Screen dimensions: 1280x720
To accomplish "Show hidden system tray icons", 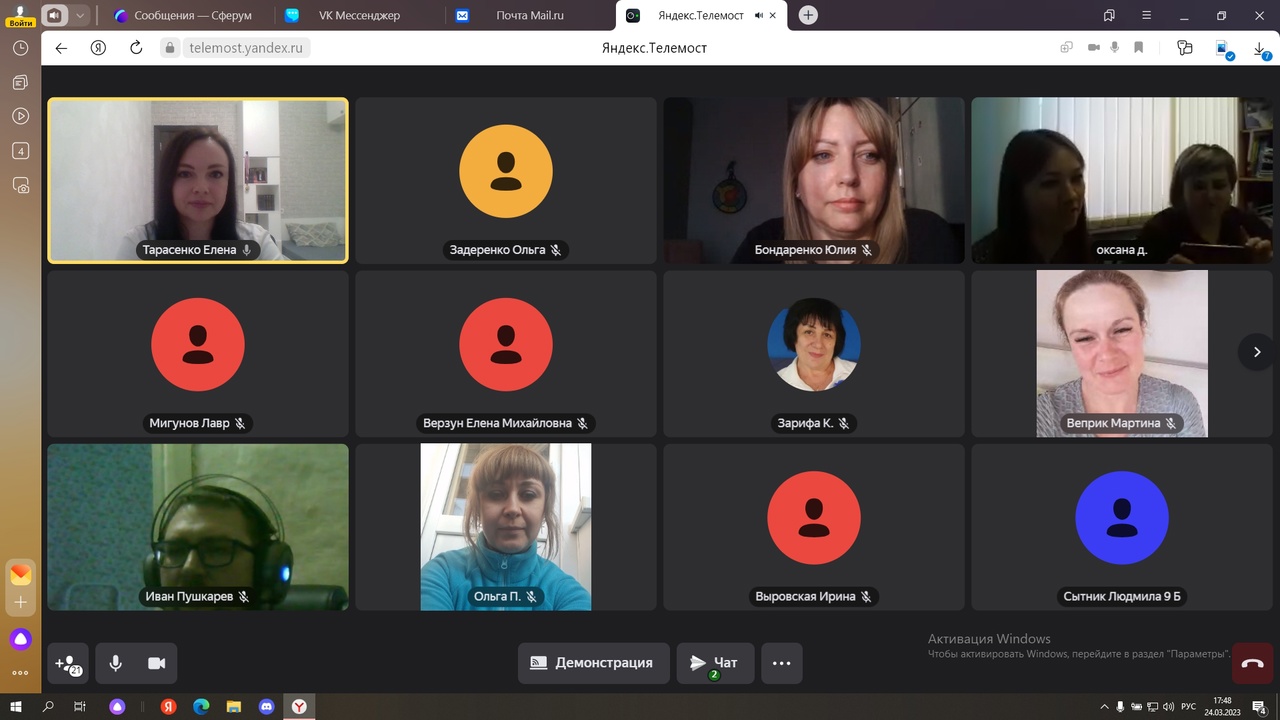I will pyautogui.click(x=1105, y=706).
